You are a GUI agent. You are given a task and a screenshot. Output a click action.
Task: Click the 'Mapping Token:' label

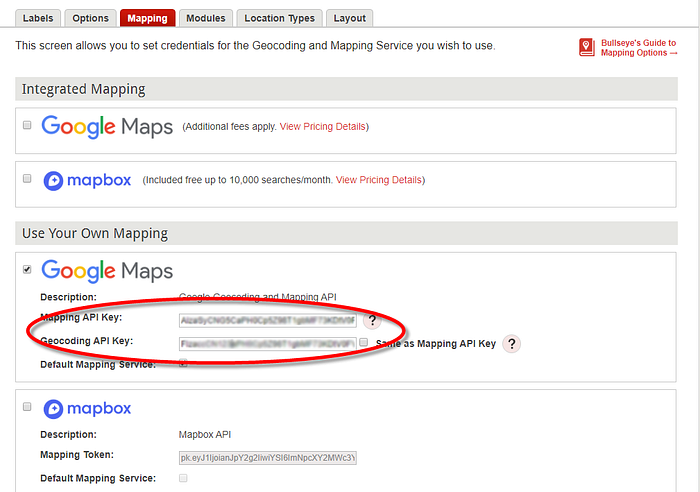click(77, 455)
